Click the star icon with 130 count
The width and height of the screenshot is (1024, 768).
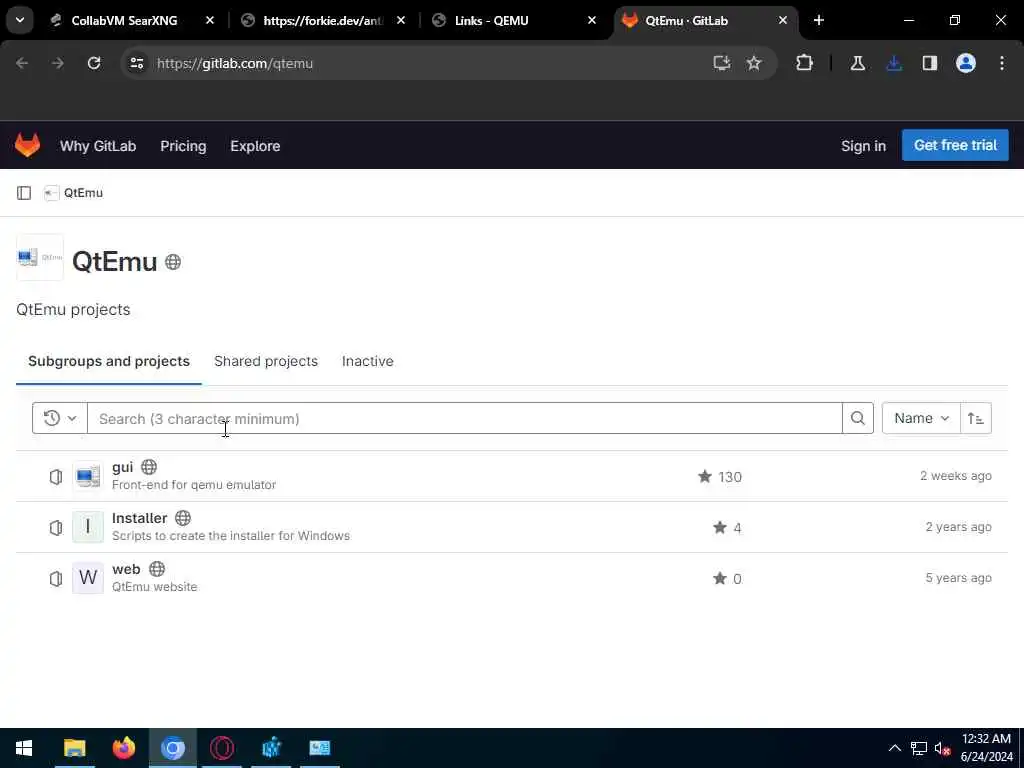tap(705, 476)
